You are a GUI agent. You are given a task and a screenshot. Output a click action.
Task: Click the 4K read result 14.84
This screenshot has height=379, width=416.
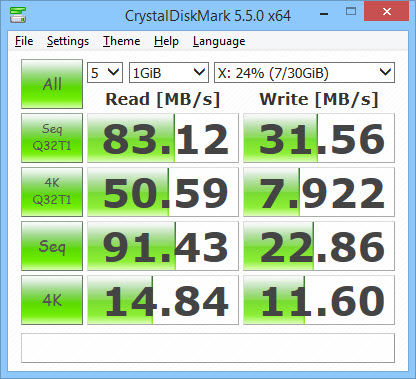163,300
